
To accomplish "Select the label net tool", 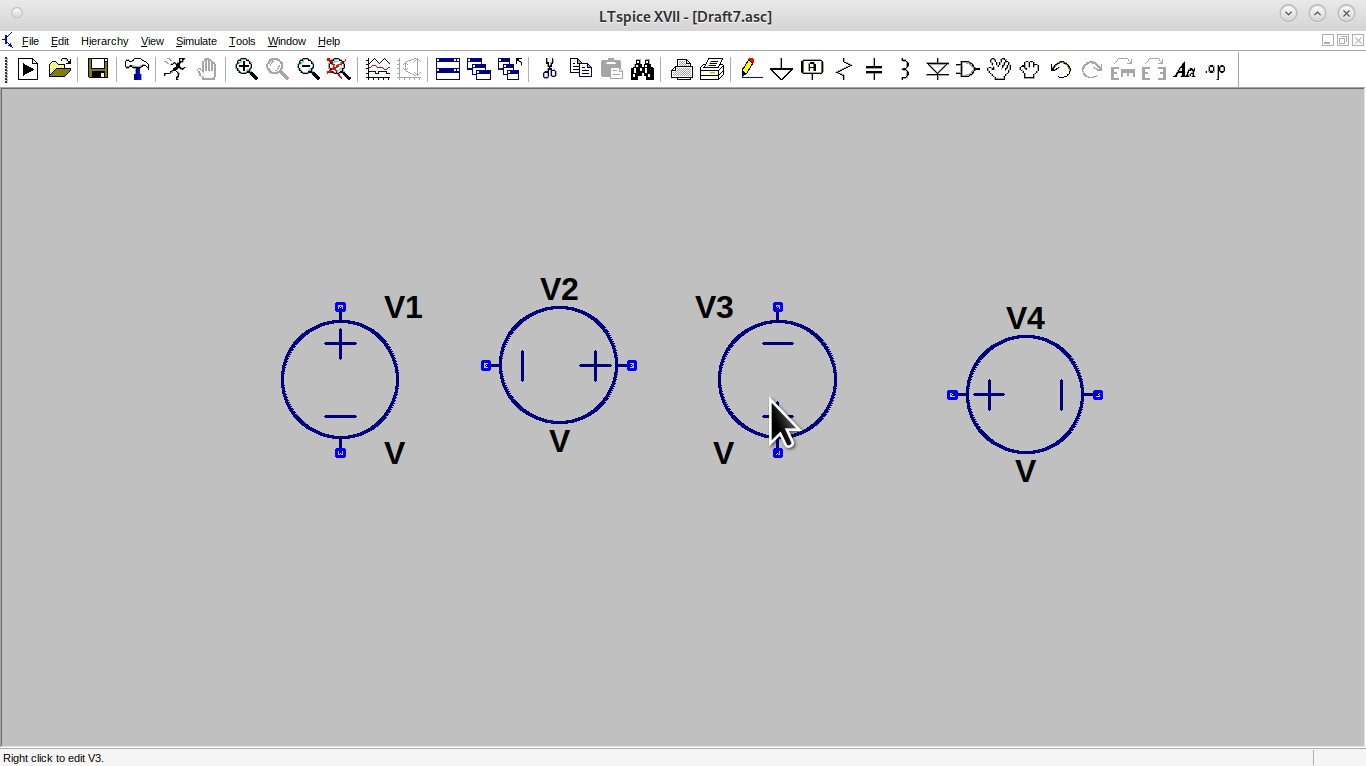I will (x=813, y=69).
